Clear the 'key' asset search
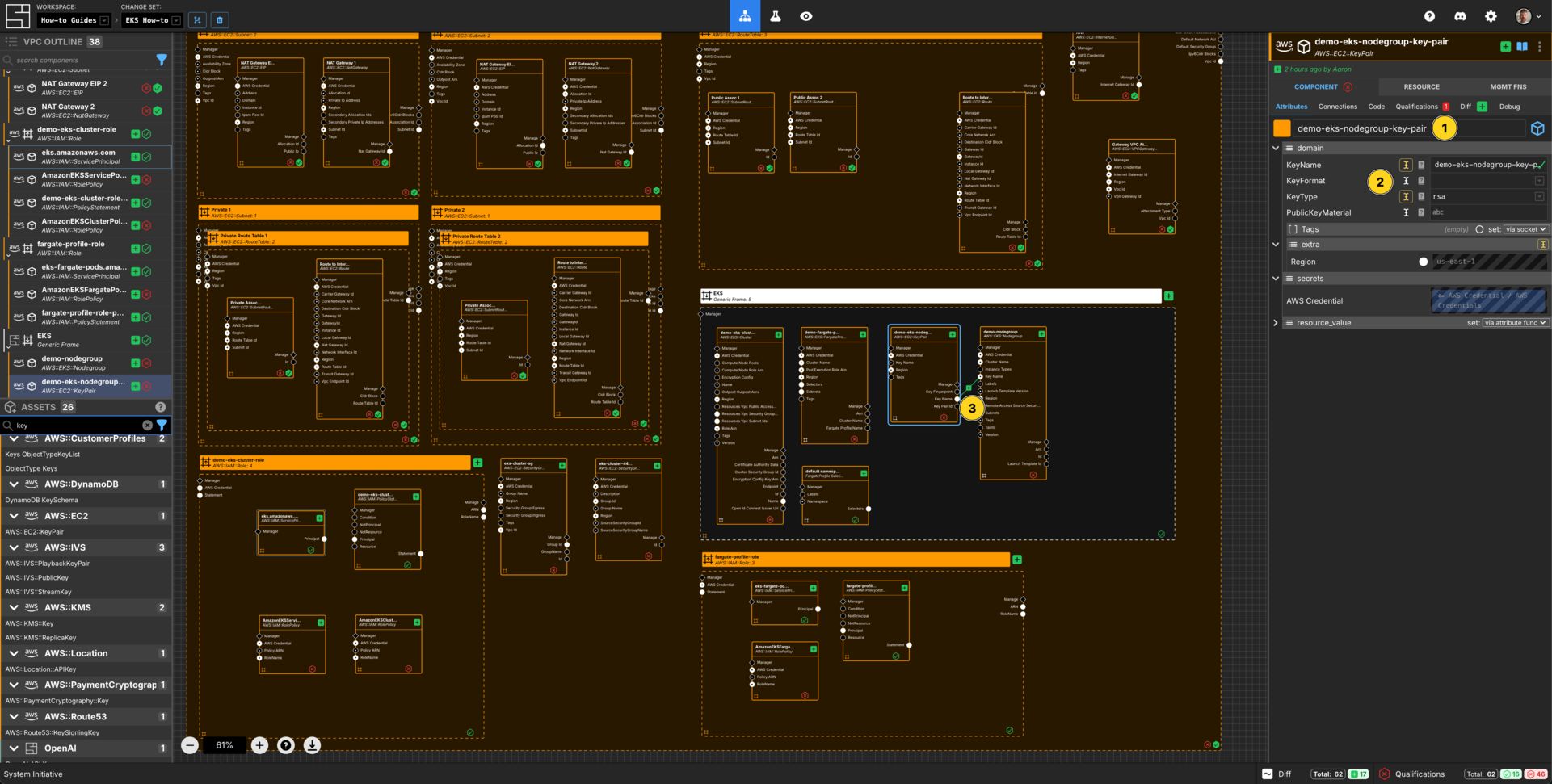The height and width of the screenshot is (784, 1552). 147,425
